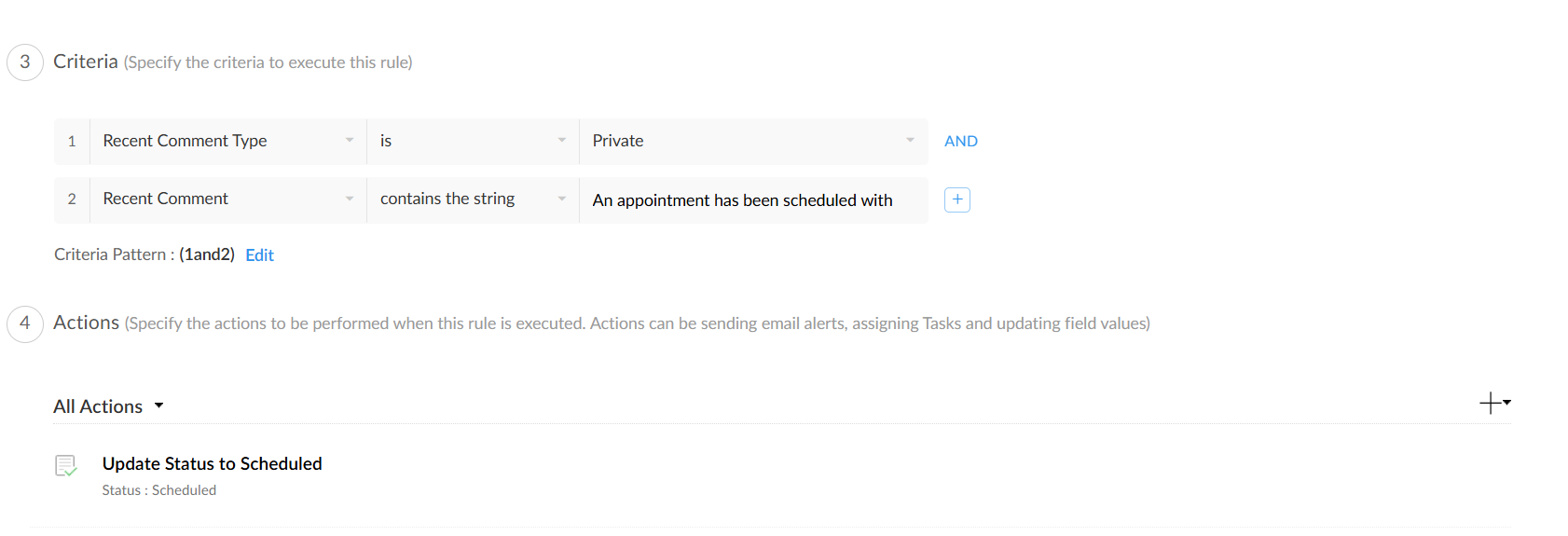Image resolution: width=1568 pixels, height=536 pixels.
Task: Select criteria row number 2
Action: coord(72,199)
